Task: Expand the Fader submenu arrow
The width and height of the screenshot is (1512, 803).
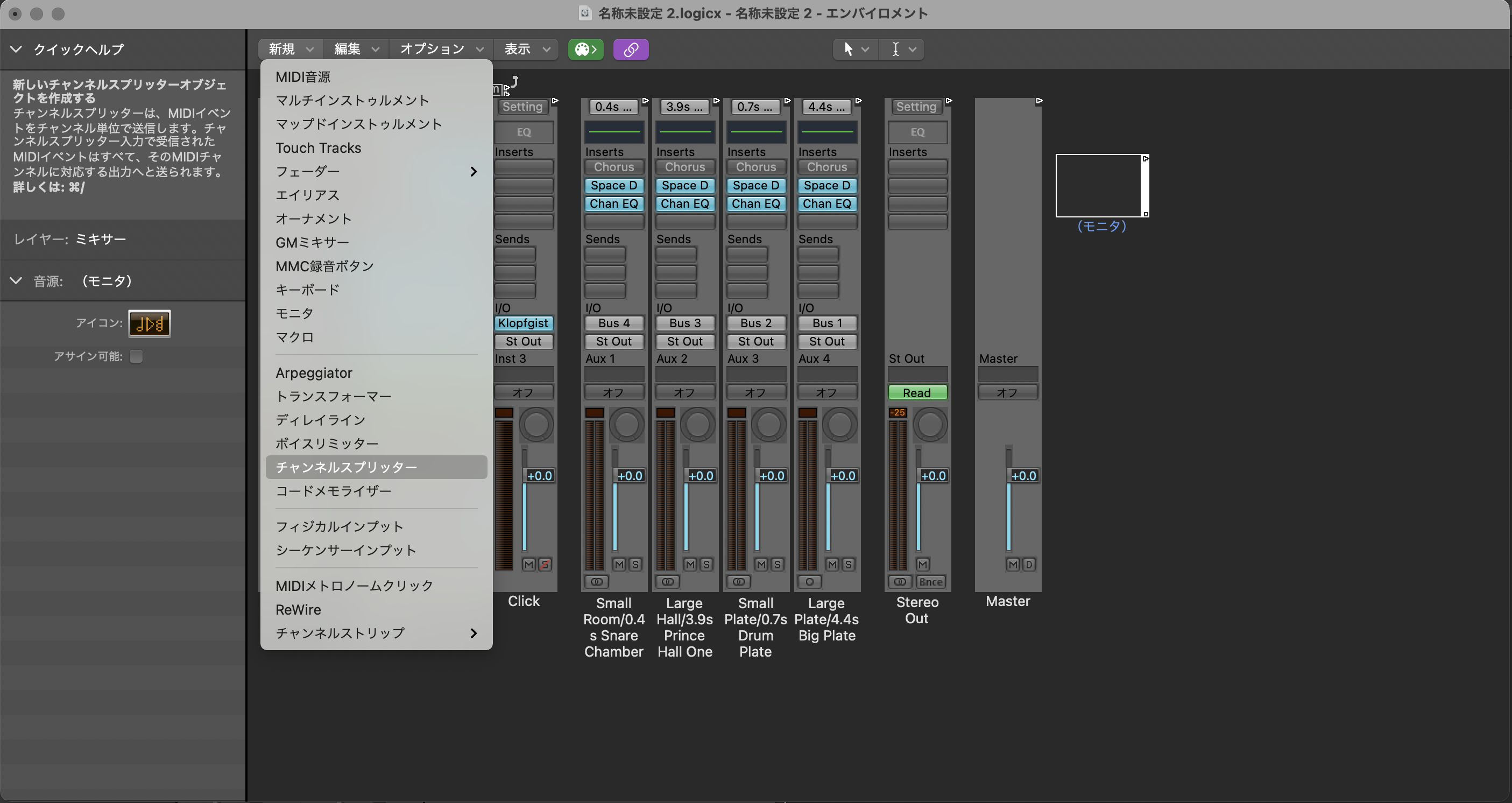Action: click(473, 171)
